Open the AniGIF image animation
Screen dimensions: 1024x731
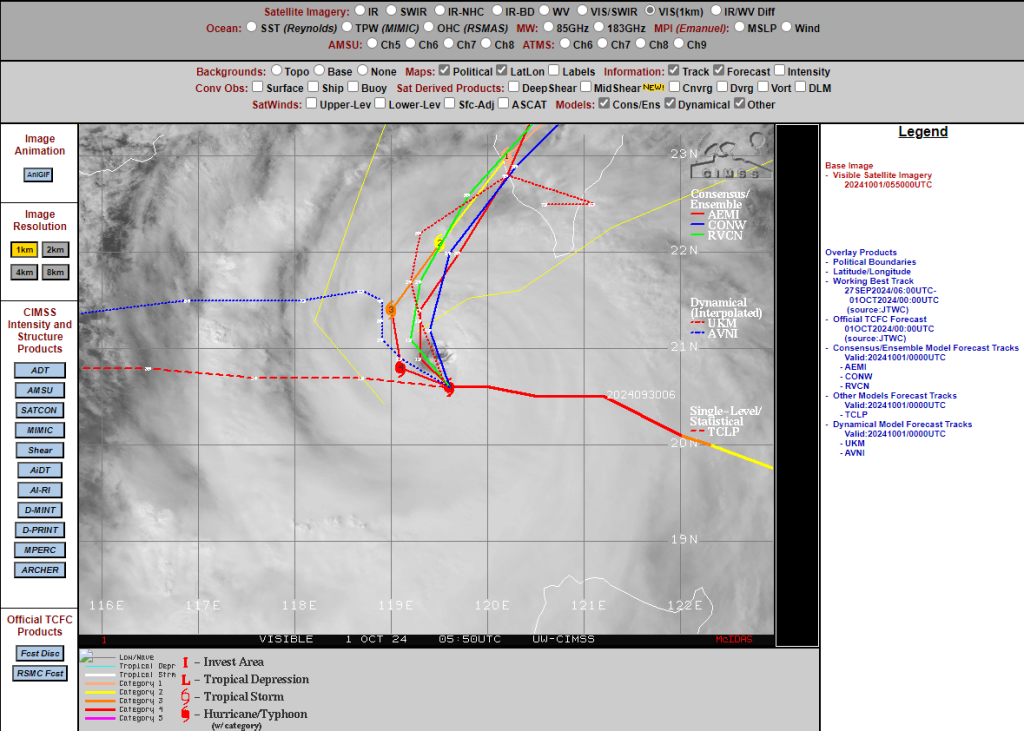pos(38,174)
